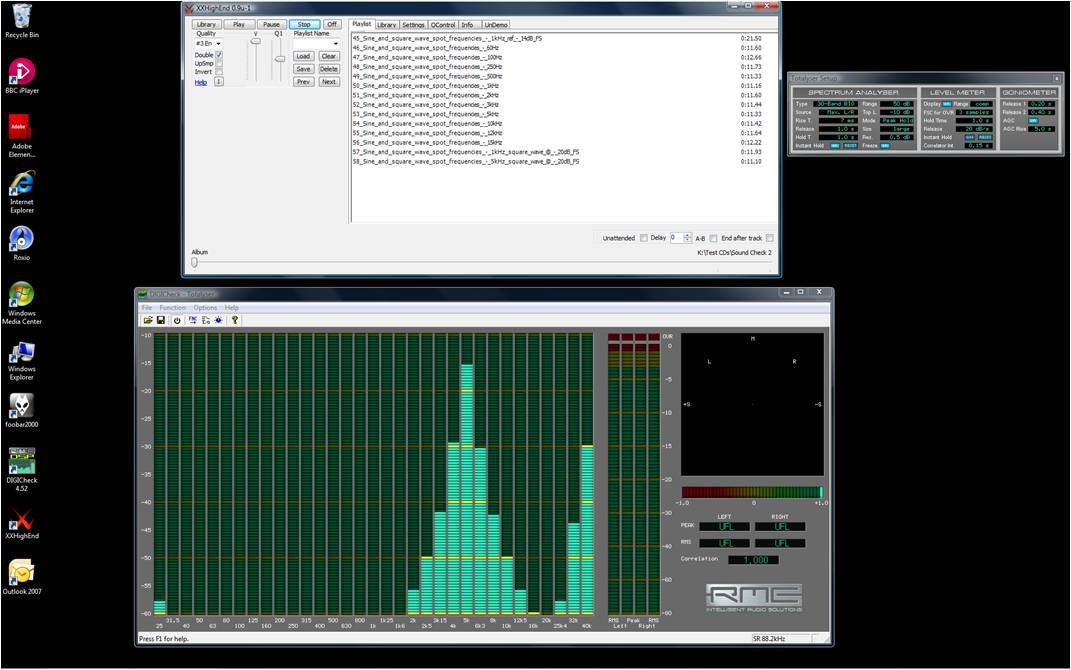Image resolution: width=1071 pixels, height=670 pixels.
Task: Open the QControl tab
Action: coord(443,25)
